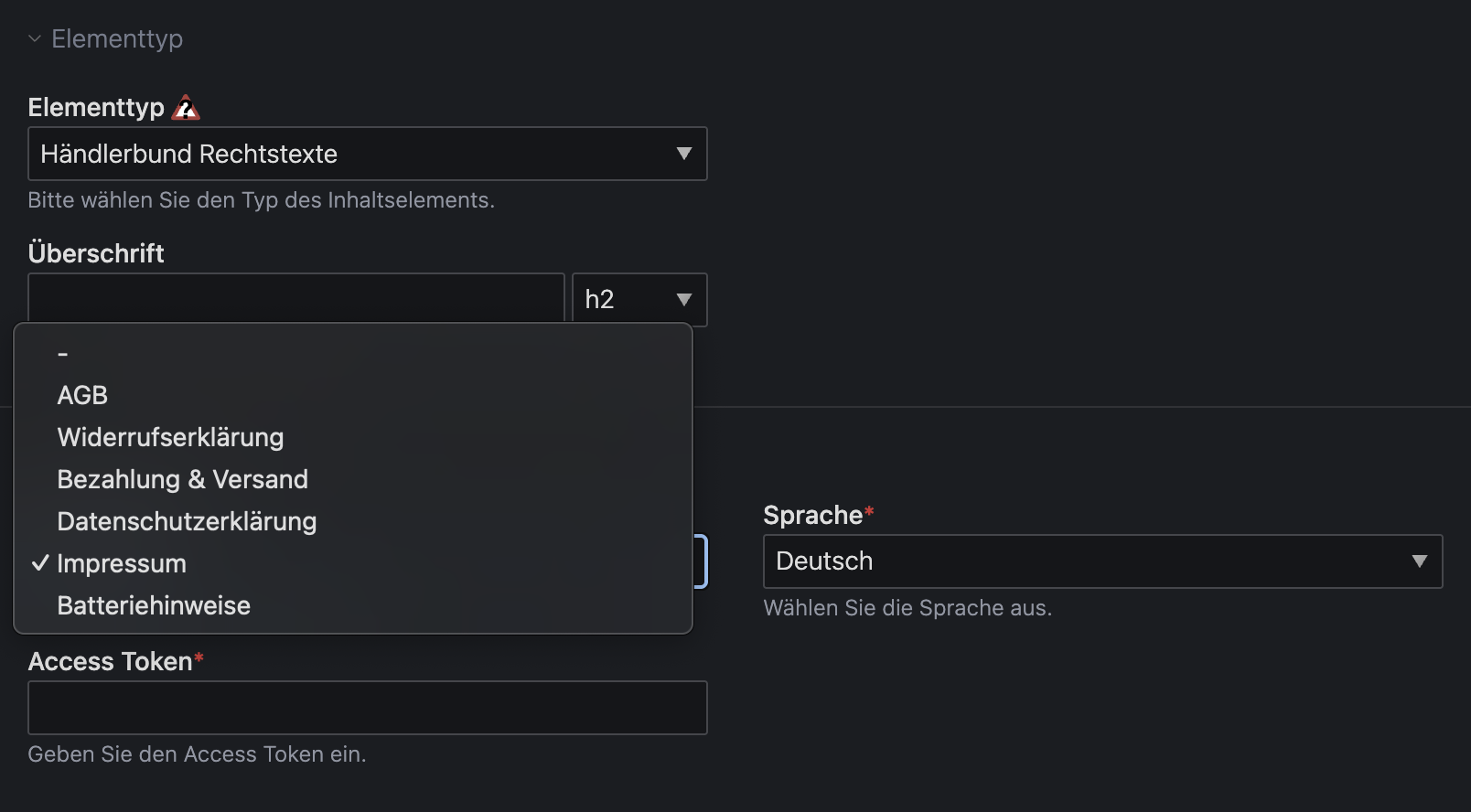Open the h2 heading level dropdown
1471x812 pixels.
(x=639, y=300)
